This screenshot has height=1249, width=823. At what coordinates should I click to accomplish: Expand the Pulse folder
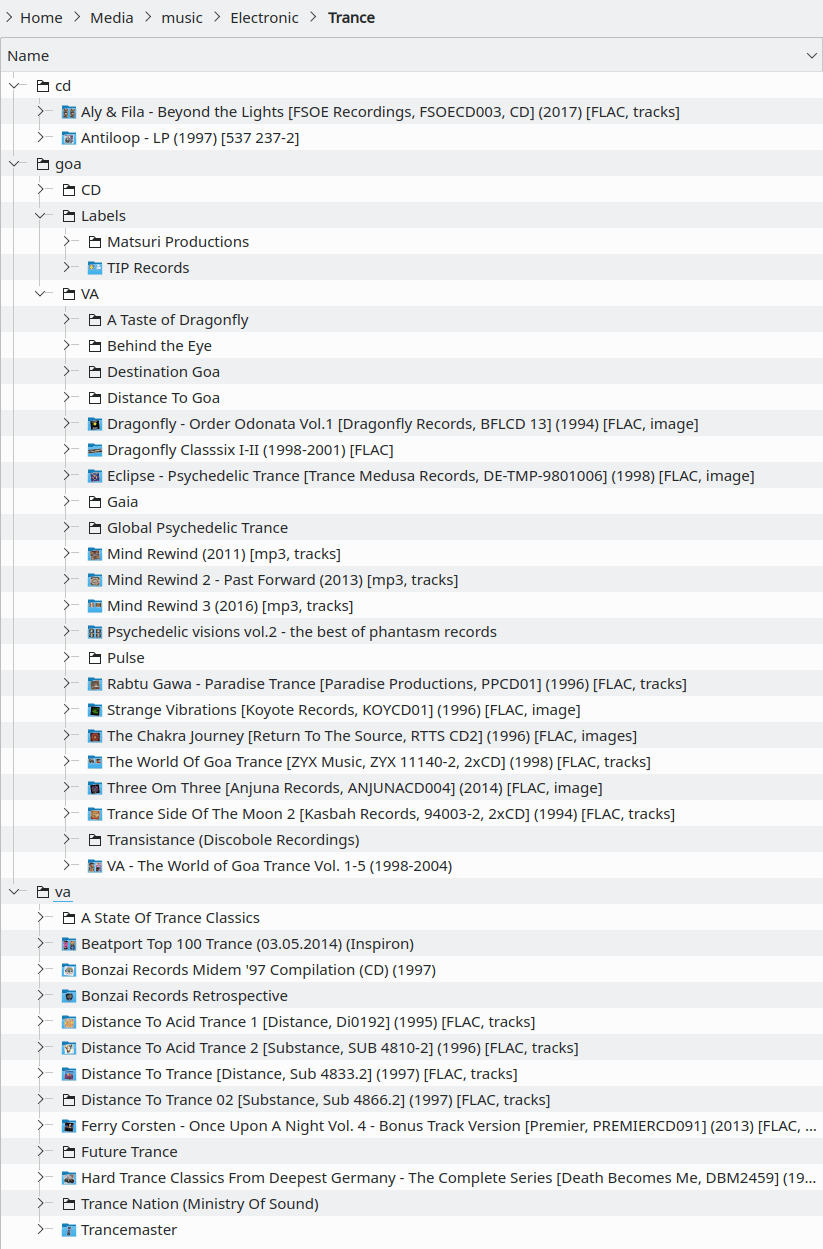tap(66, 658)
